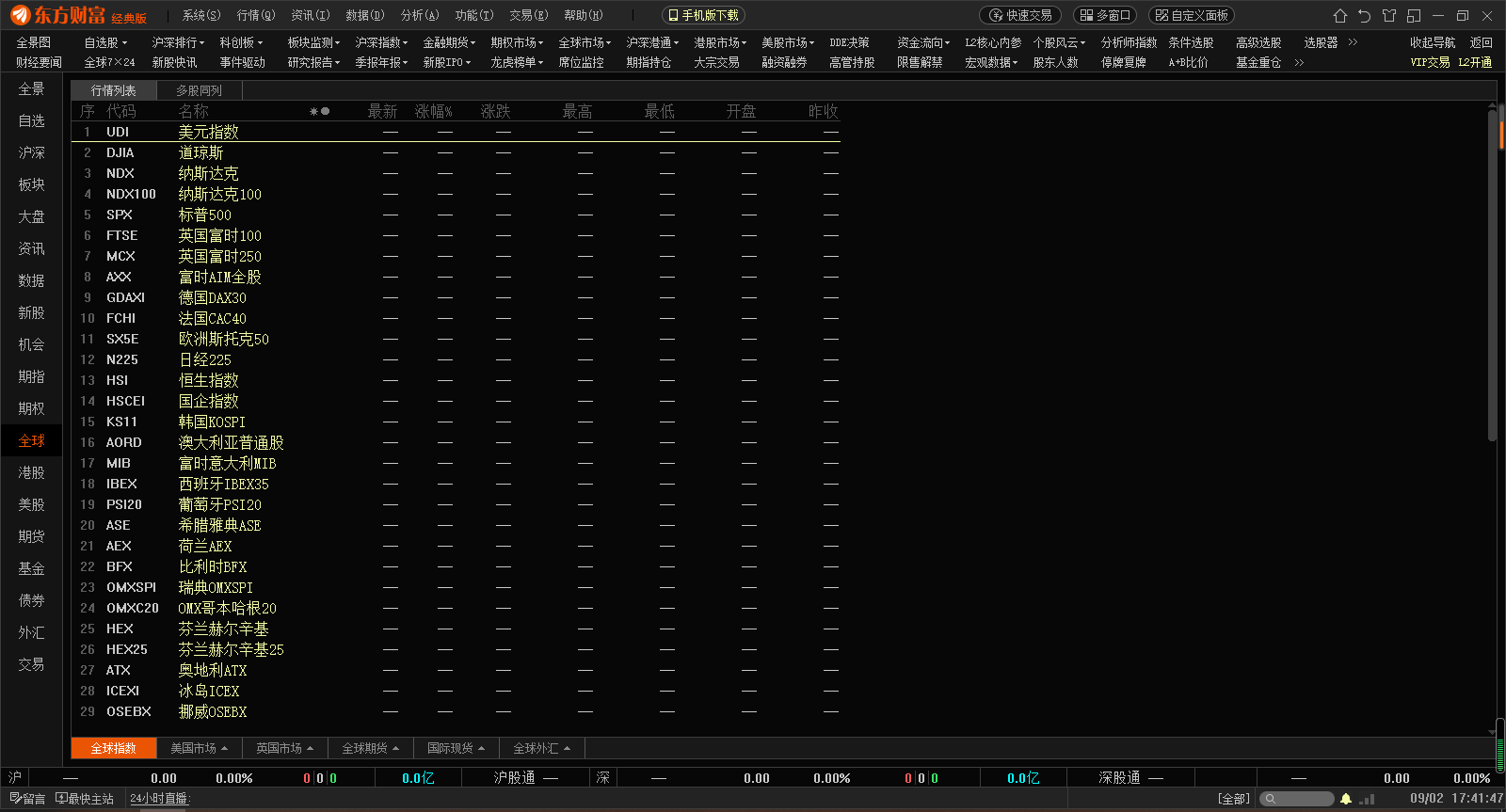
Task: Click the vertical scrollbar of the list
Action: tap(1492, 282)
